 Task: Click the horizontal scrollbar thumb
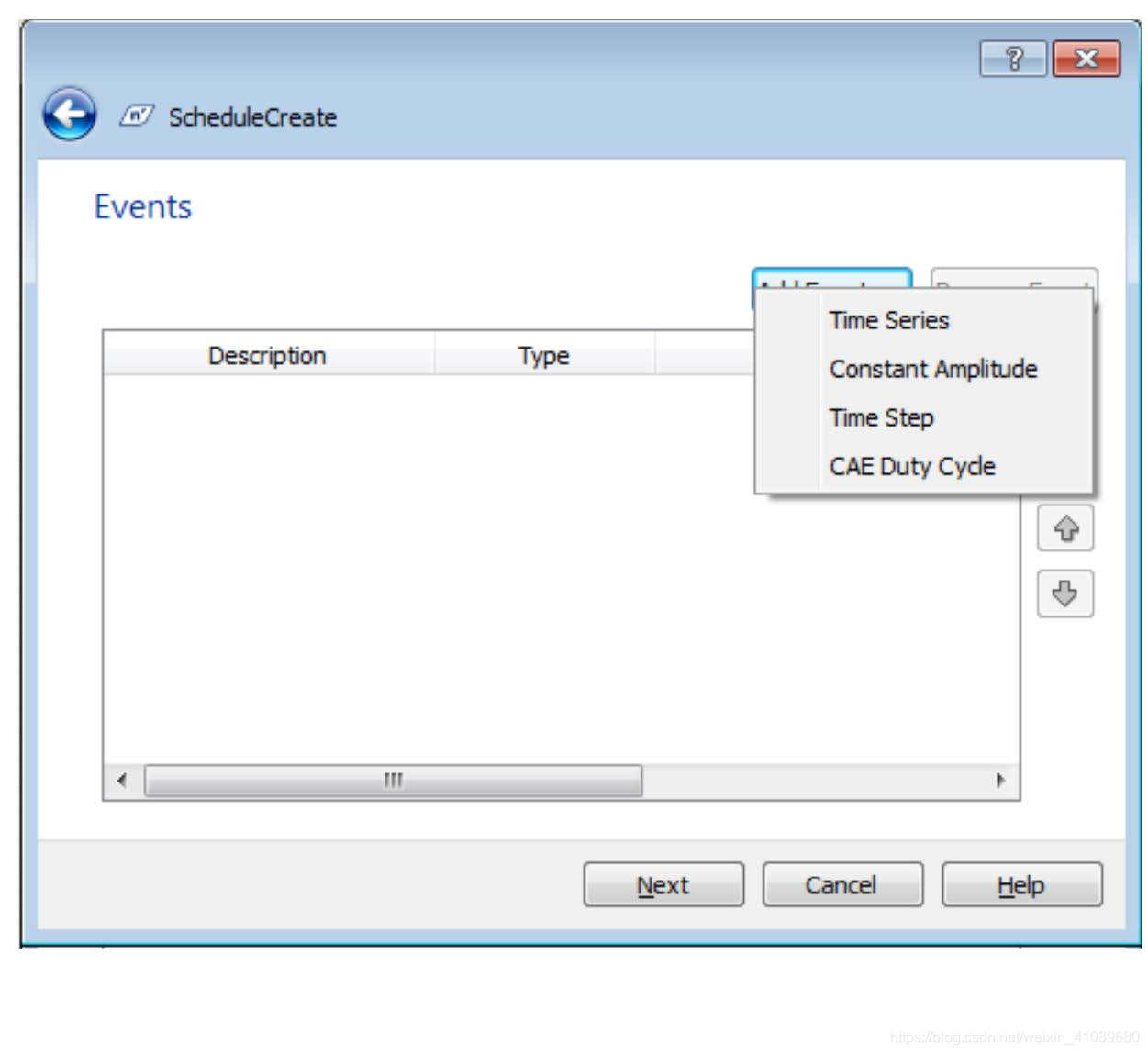pos(393,780)
